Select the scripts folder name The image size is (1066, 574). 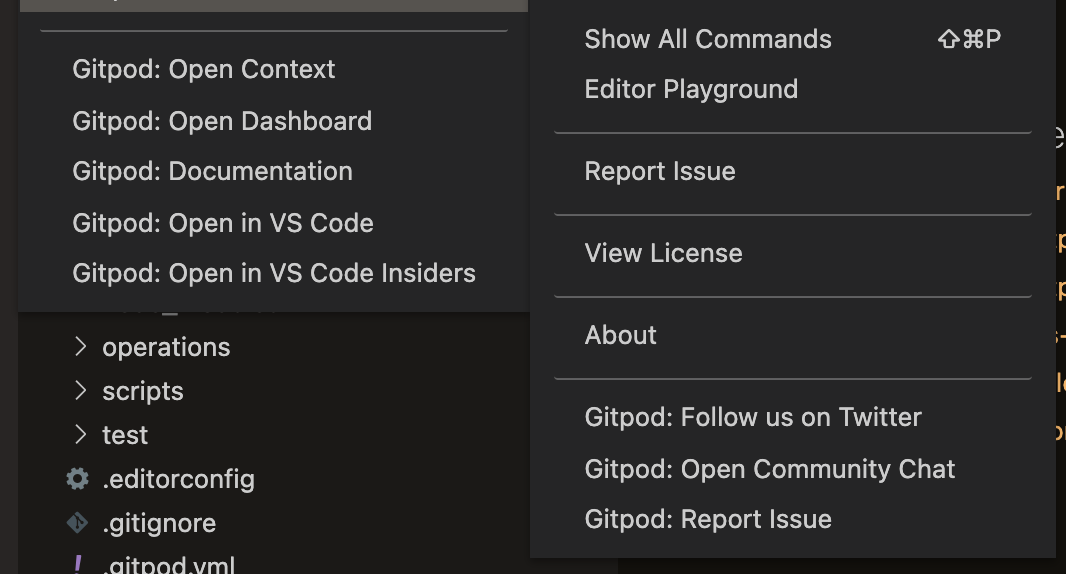coord(143,392)
